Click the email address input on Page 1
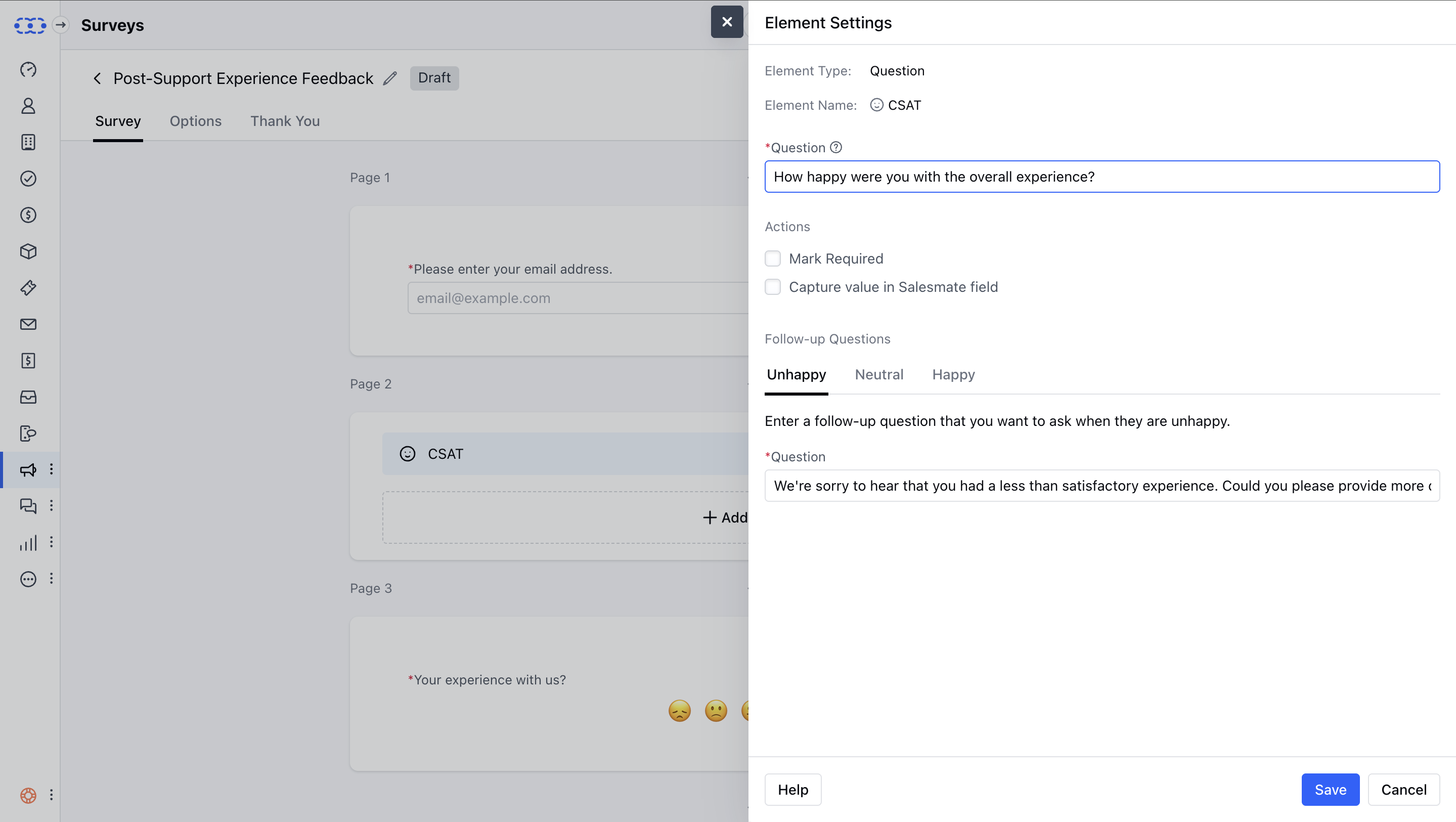1456x822 pixels. click(x=578, y=298)
